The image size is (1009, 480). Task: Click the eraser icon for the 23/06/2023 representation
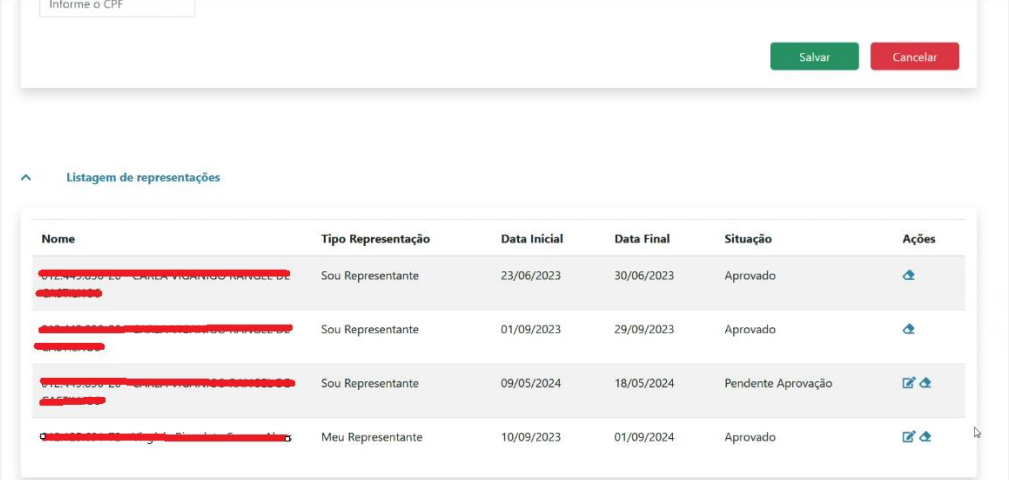coord(908,275)
